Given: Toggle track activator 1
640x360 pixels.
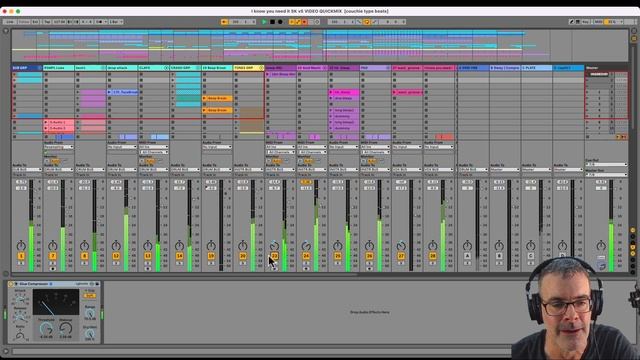Looking at the screenshot, I should click(x=21, y=256).
